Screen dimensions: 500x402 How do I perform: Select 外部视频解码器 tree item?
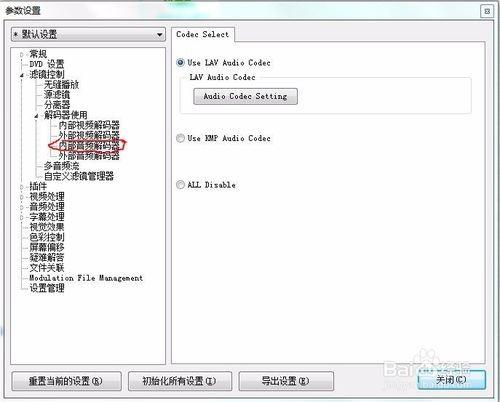click(89, 135)
